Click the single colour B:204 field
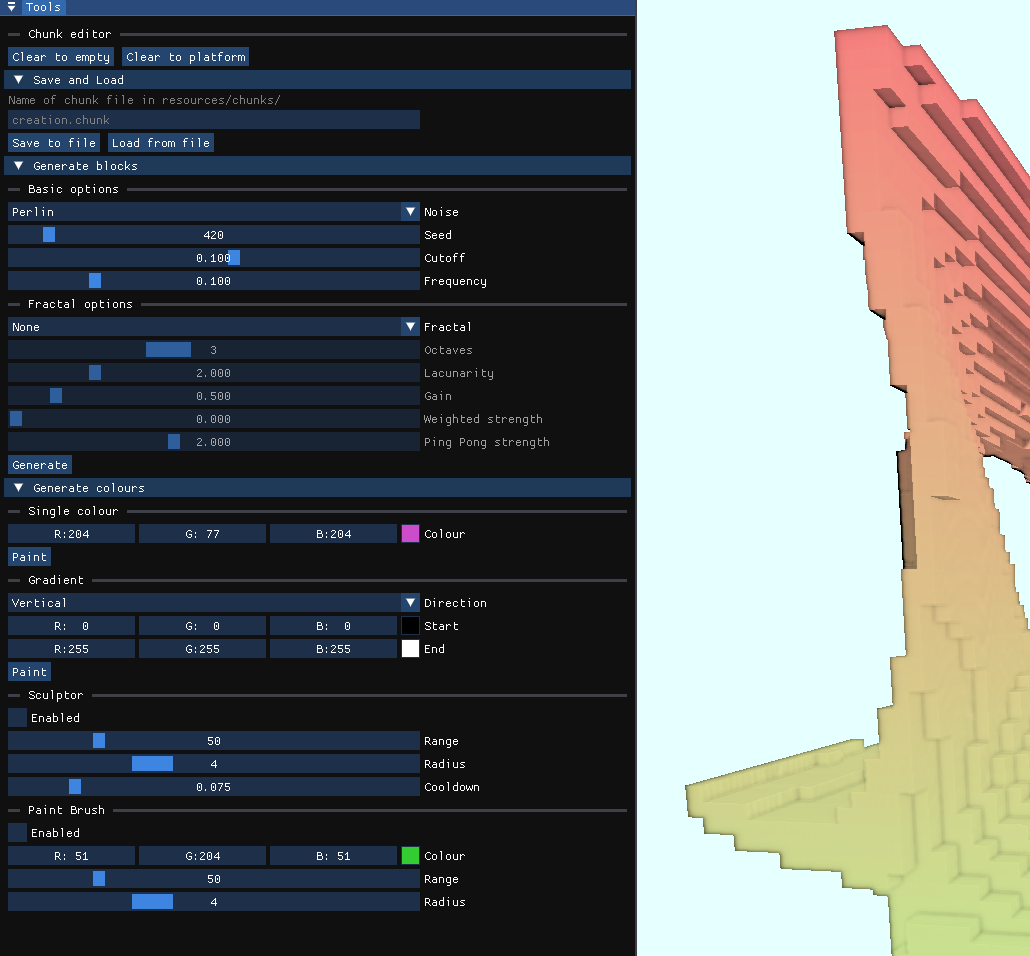 [334, 534]
